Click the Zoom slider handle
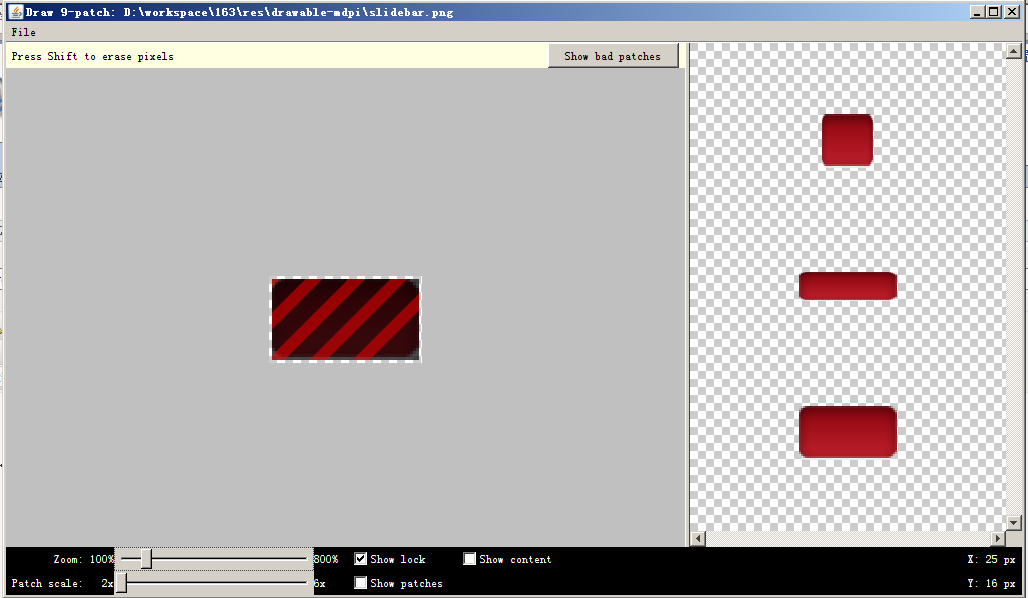Image resolution: width=1028 pixels, height=598 pixels. tap(146, 559)
